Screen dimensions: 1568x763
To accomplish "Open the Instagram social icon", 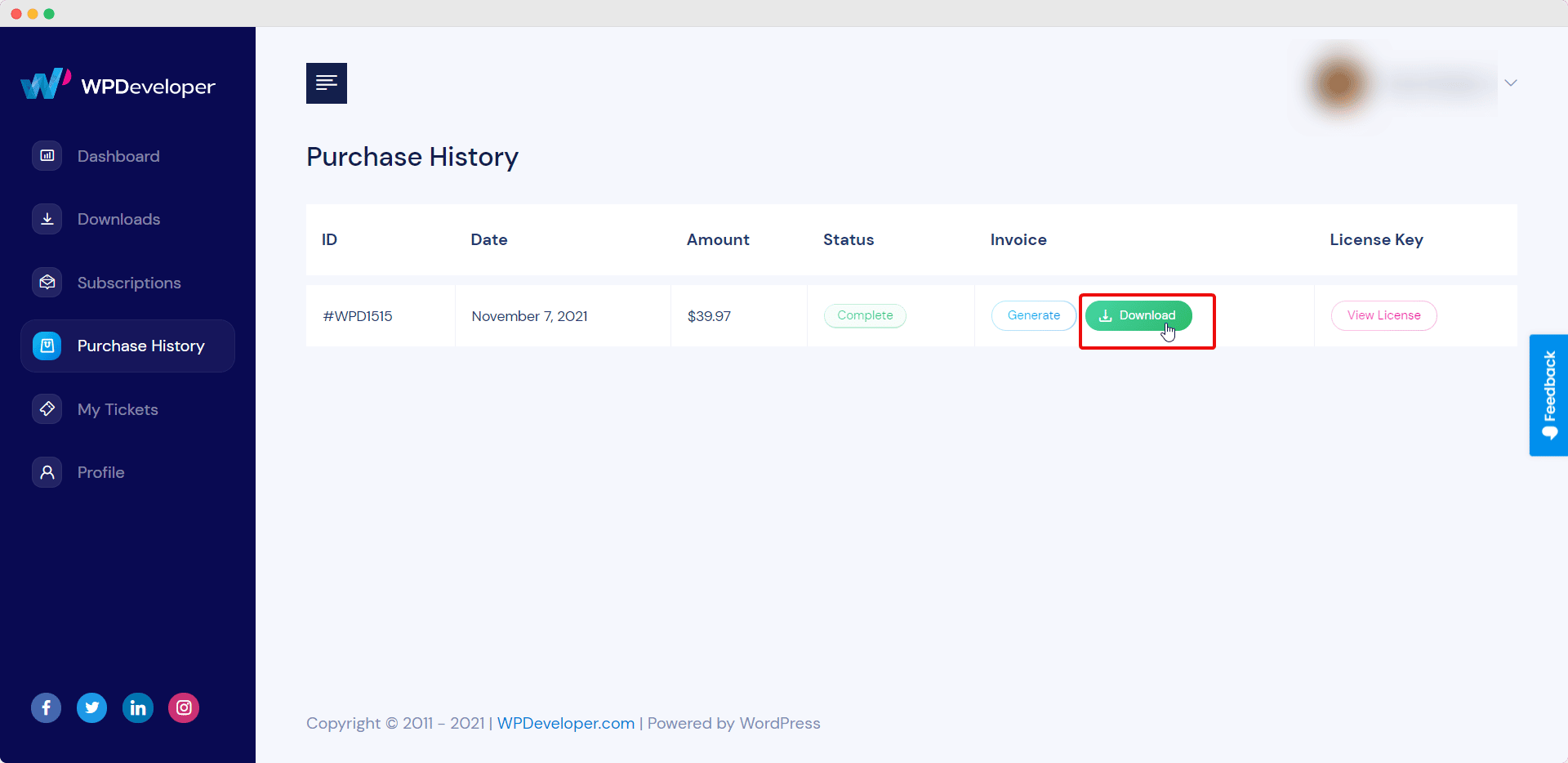I will click(183, 707).
